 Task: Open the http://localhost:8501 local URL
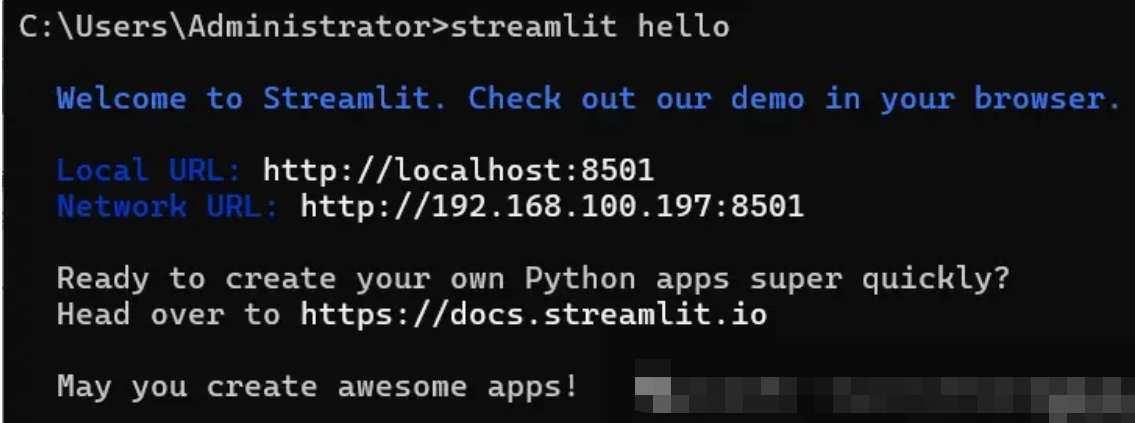click(x=458, y=172)
